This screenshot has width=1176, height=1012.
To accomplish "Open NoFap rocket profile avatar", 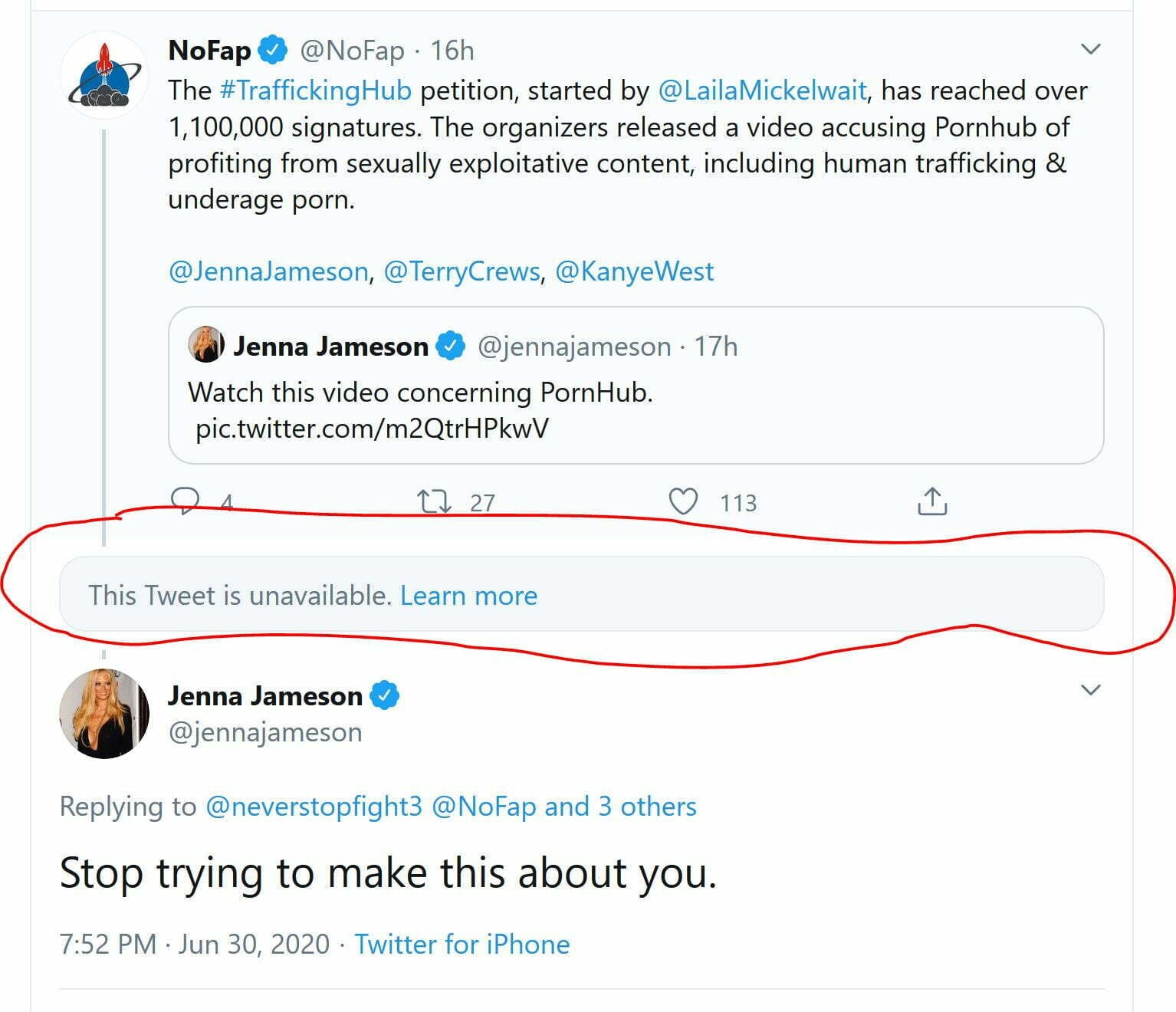I will coord(104,75).
